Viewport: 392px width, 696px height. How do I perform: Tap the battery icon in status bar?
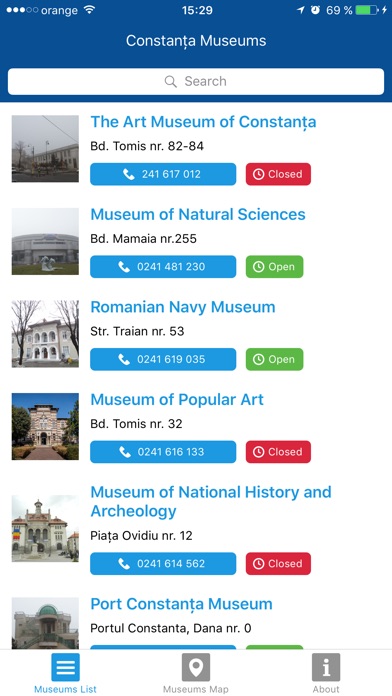[x=367, y=10]
